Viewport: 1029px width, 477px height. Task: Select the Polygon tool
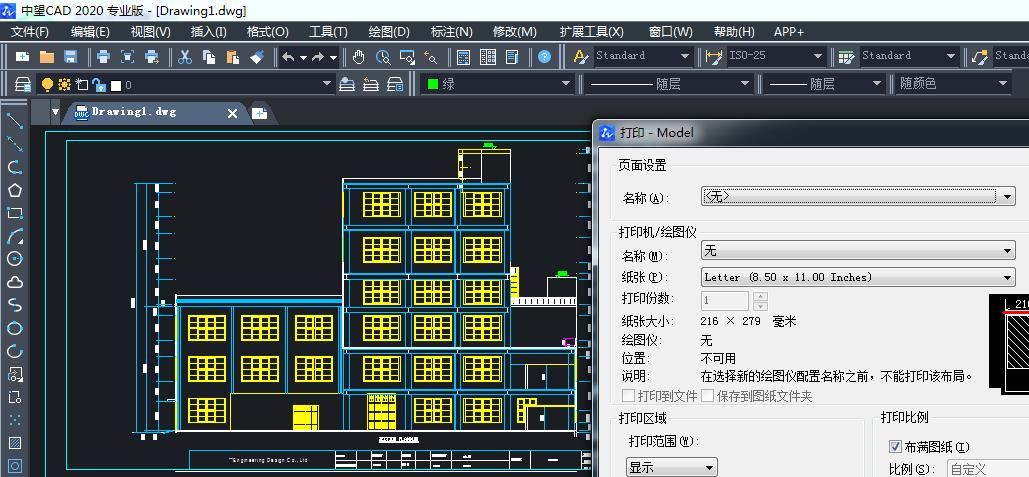coord(14,190)
